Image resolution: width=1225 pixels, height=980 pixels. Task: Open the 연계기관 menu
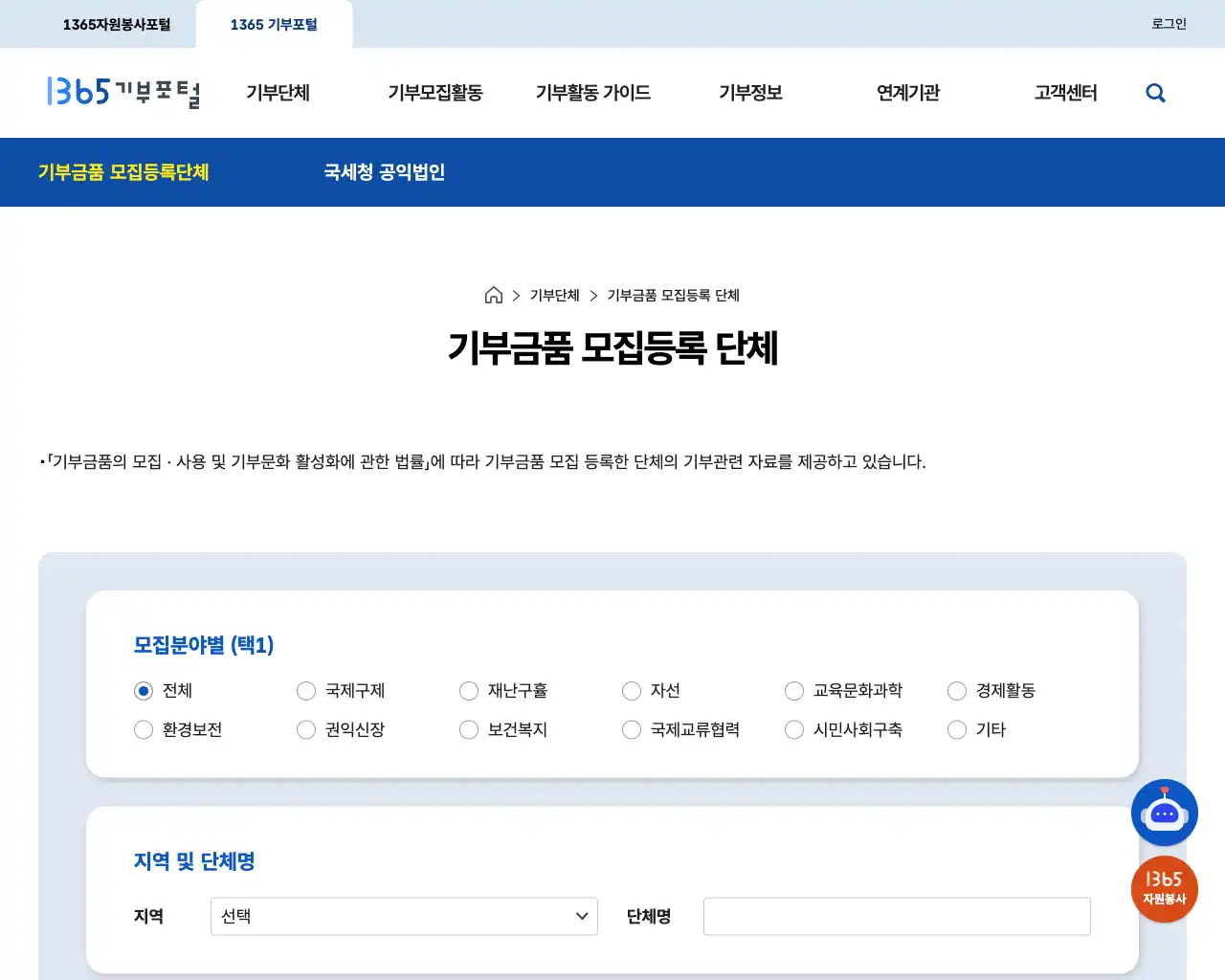click(x=906, y=92)
